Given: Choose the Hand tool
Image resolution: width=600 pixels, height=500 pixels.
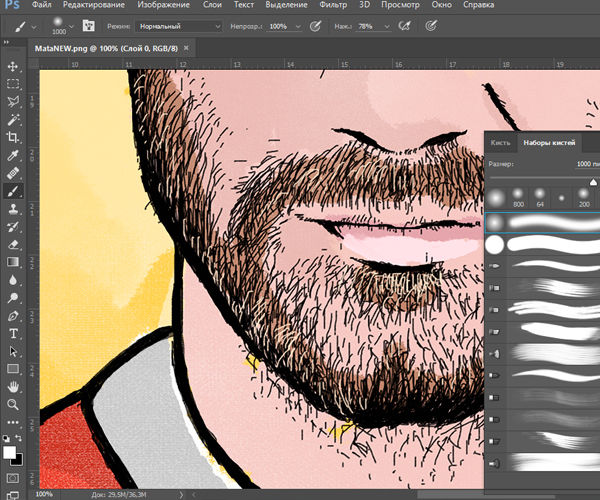Looking at the screenshot, I should (14, 386).
